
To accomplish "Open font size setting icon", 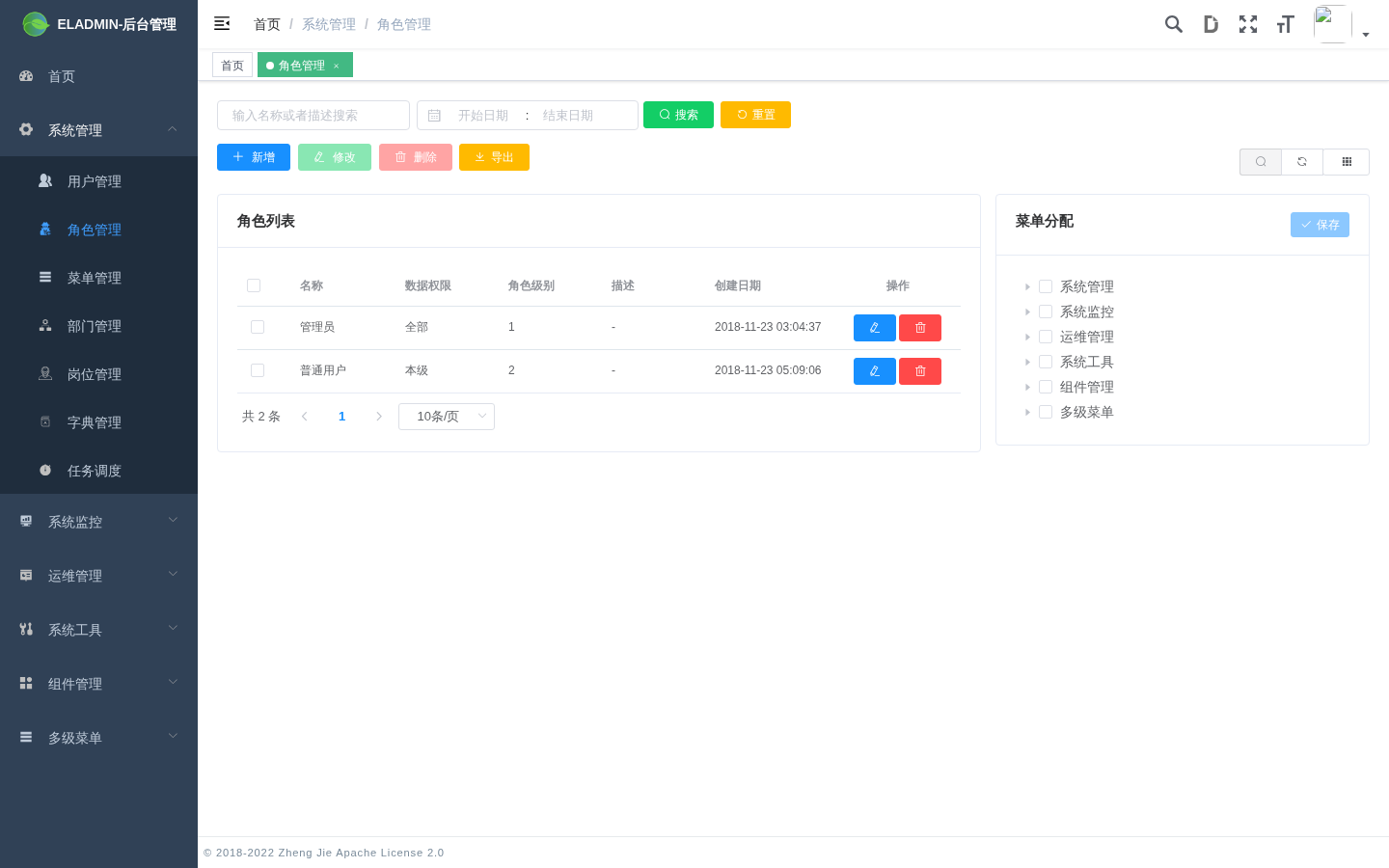I will click(x=1285, y=24).
